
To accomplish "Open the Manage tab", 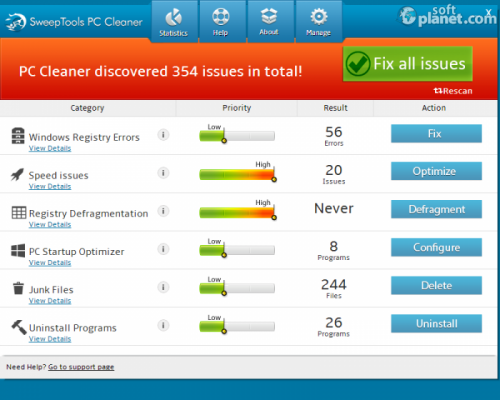I will pos(318,22).
